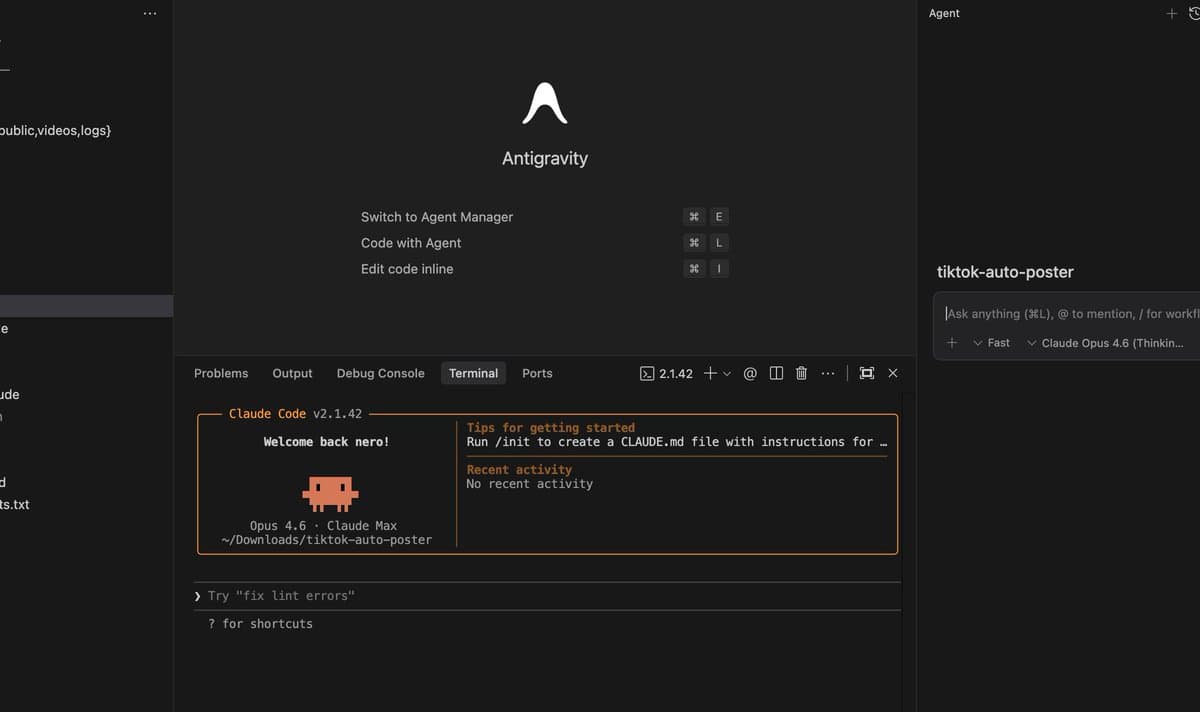Click the @ mention icon in terminal toolbar

coord(750,373)
